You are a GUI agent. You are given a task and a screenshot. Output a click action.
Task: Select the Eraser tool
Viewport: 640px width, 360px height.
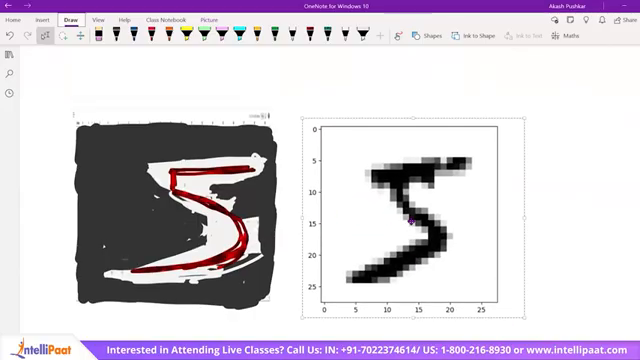(x=99, y=34)
